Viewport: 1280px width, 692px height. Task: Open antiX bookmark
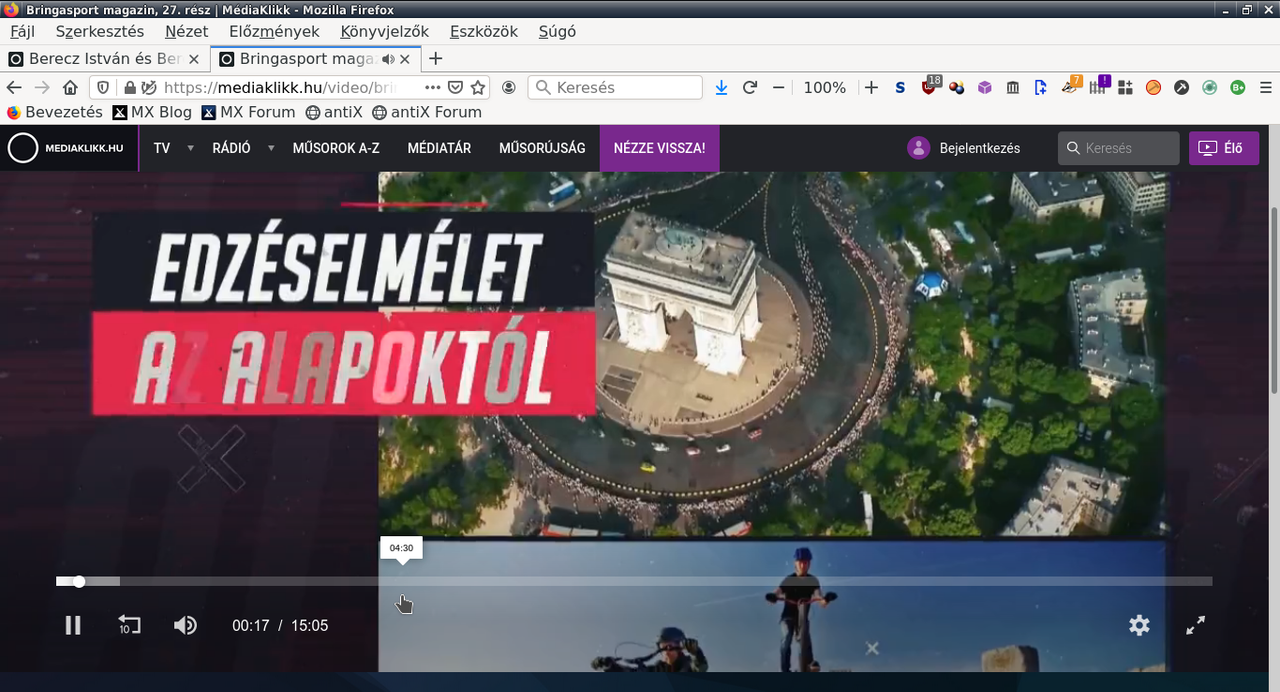[334, 112]
